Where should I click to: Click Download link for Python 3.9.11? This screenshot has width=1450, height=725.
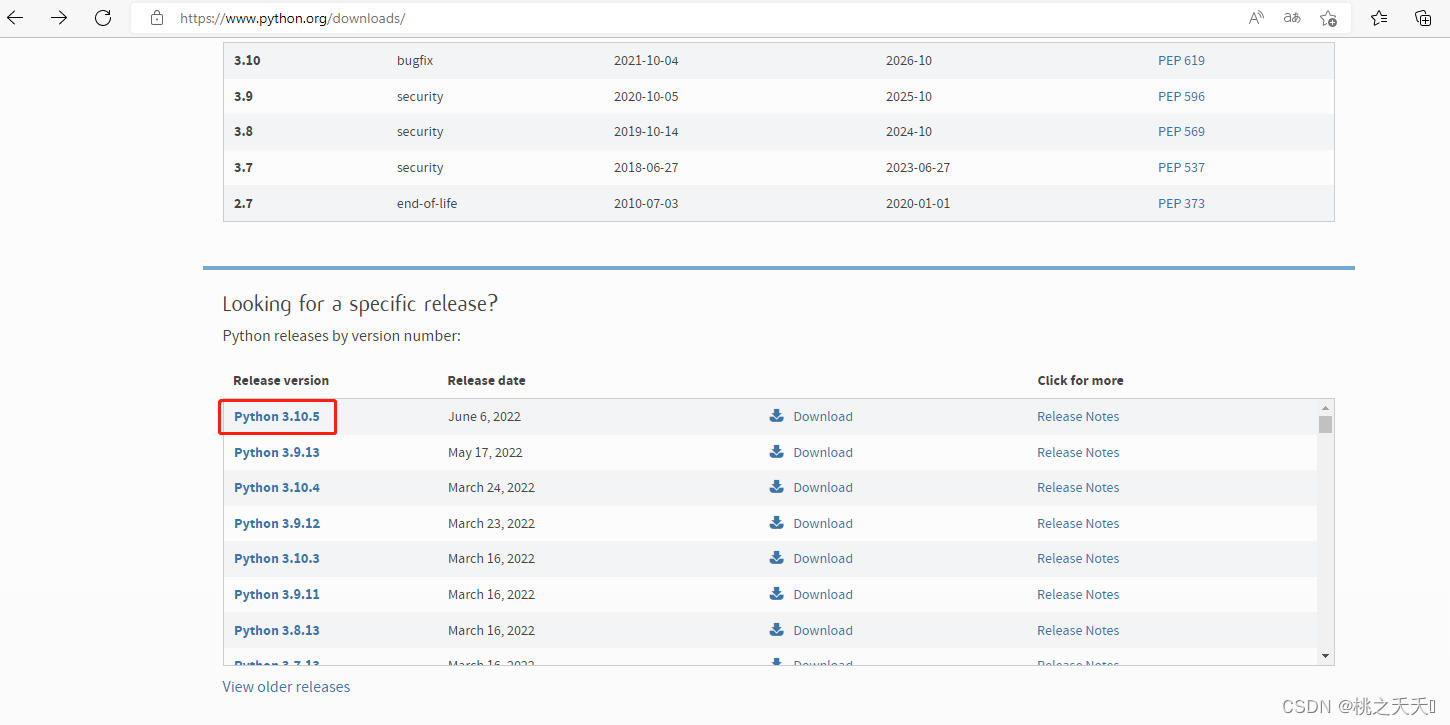[823, 594]
